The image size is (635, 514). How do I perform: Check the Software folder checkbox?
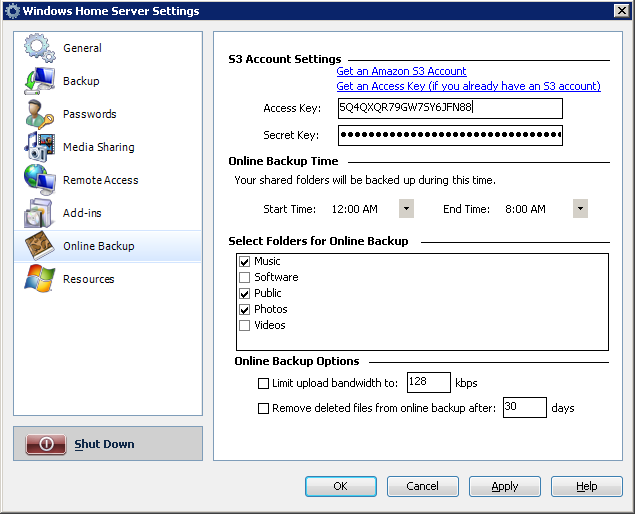click(x=244, y=277)
